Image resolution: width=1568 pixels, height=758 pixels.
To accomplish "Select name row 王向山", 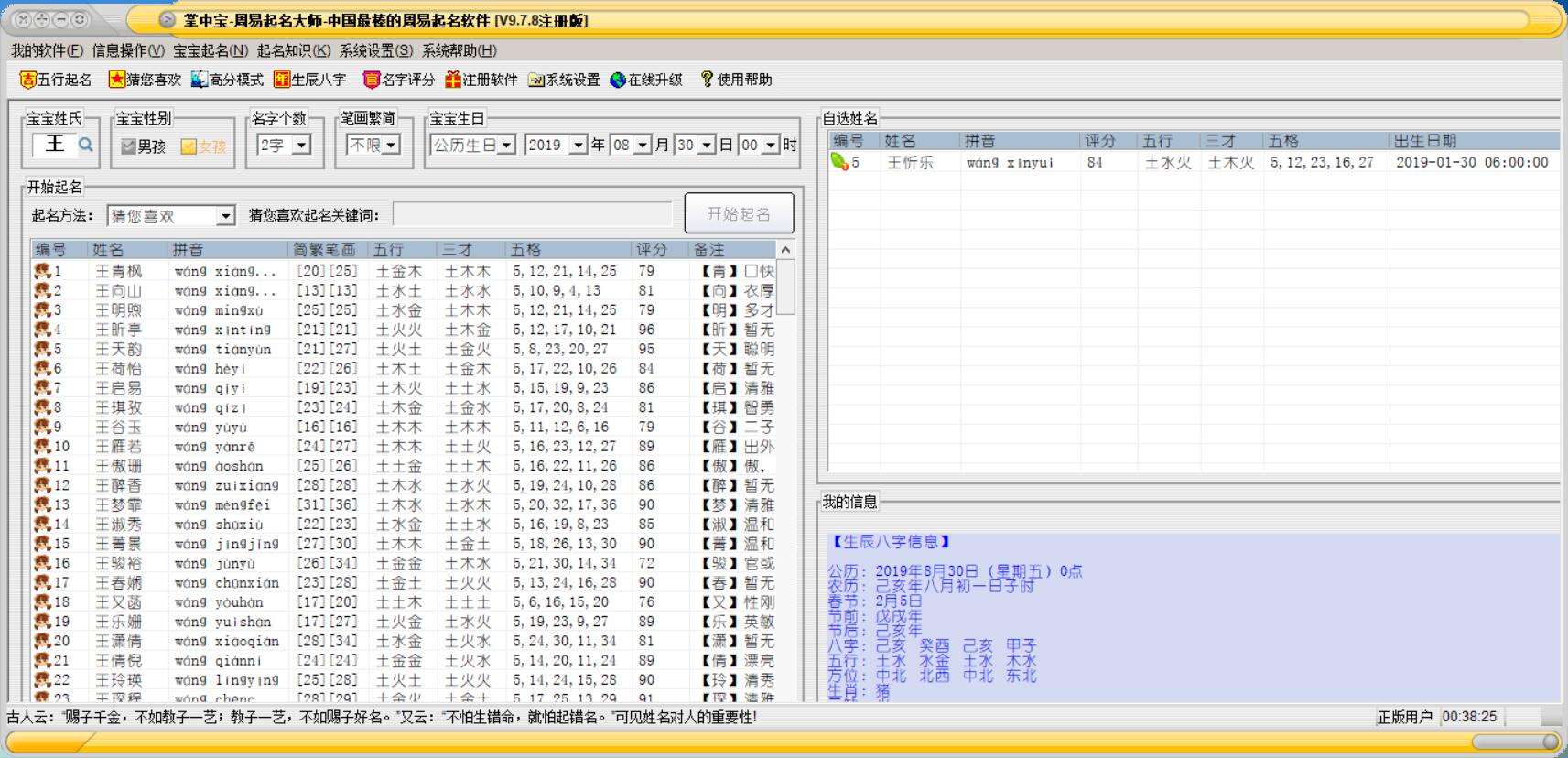I will coord(404,290).
